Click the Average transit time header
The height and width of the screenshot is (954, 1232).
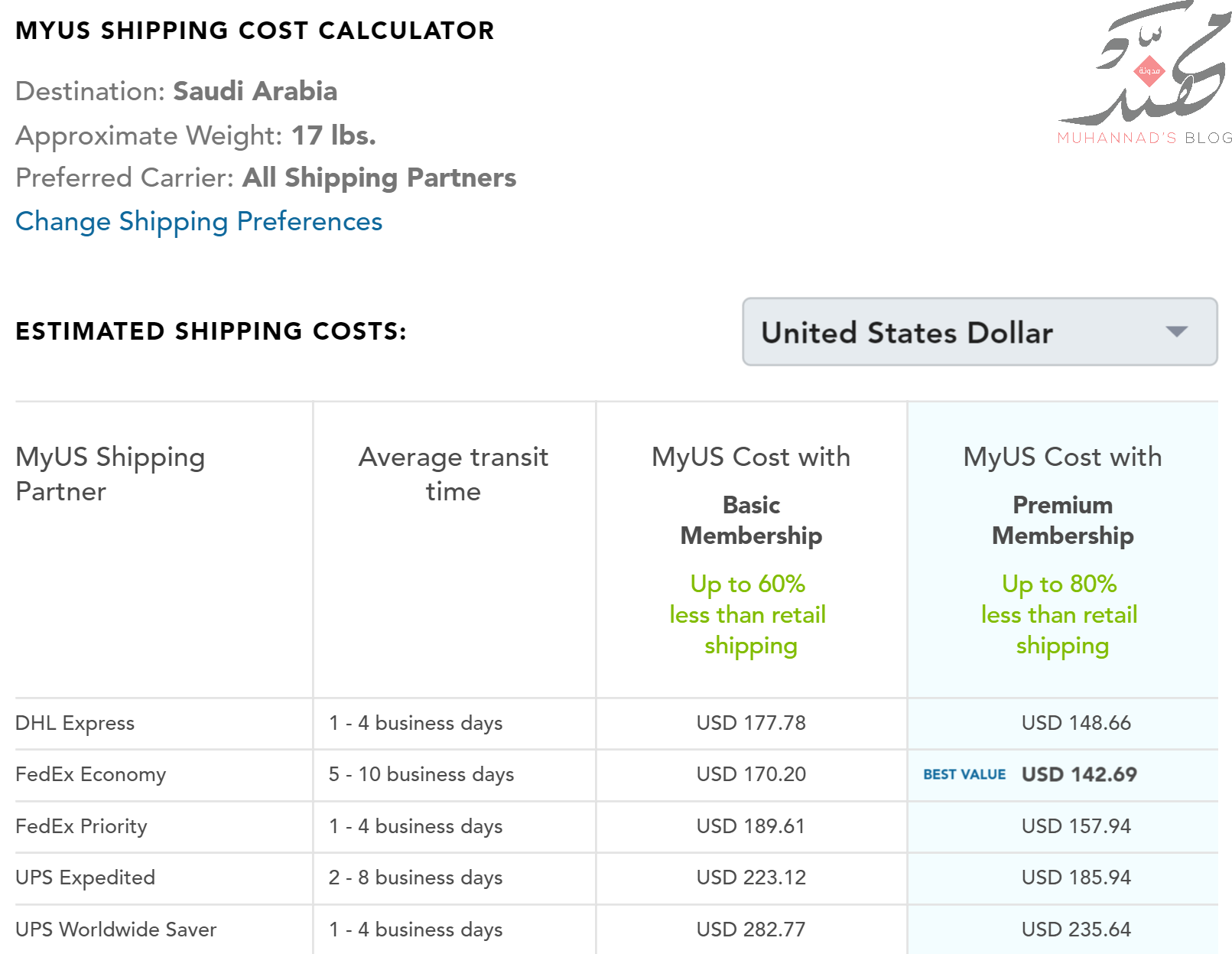(x=453, y=474)
